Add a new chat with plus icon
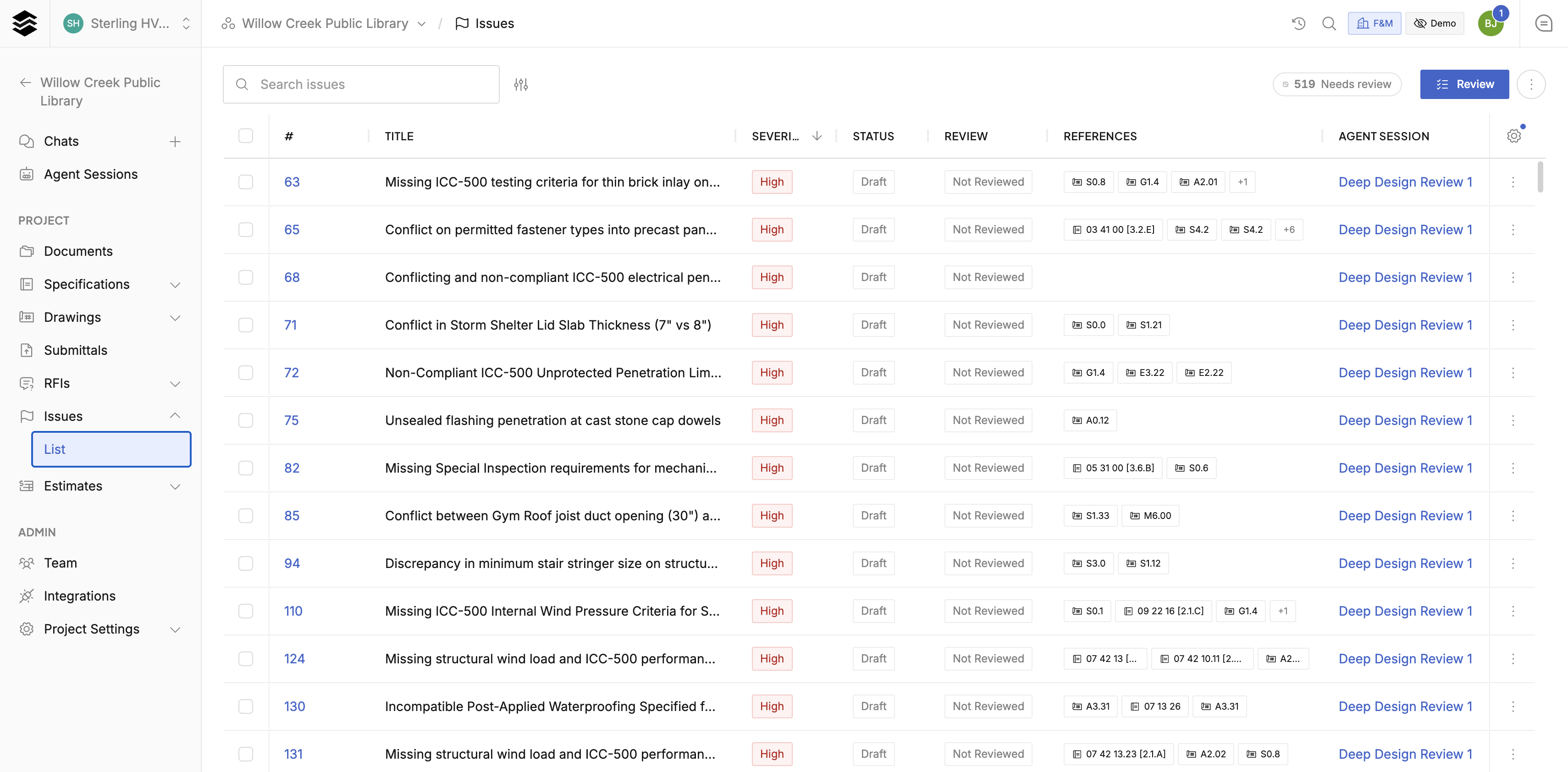 click(x=175, y=141)
